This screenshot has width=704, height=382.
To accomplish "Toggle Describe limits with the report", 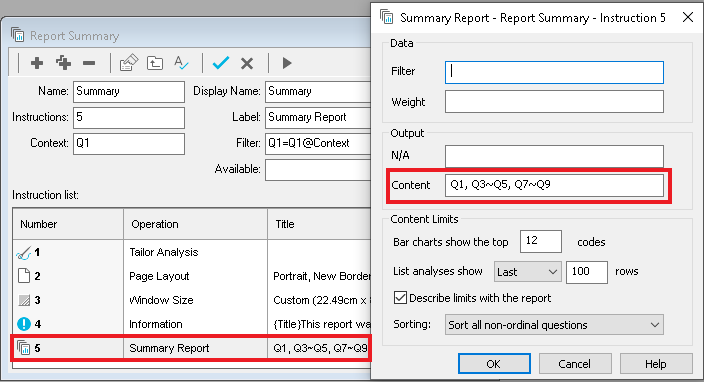I will [400, 298].
